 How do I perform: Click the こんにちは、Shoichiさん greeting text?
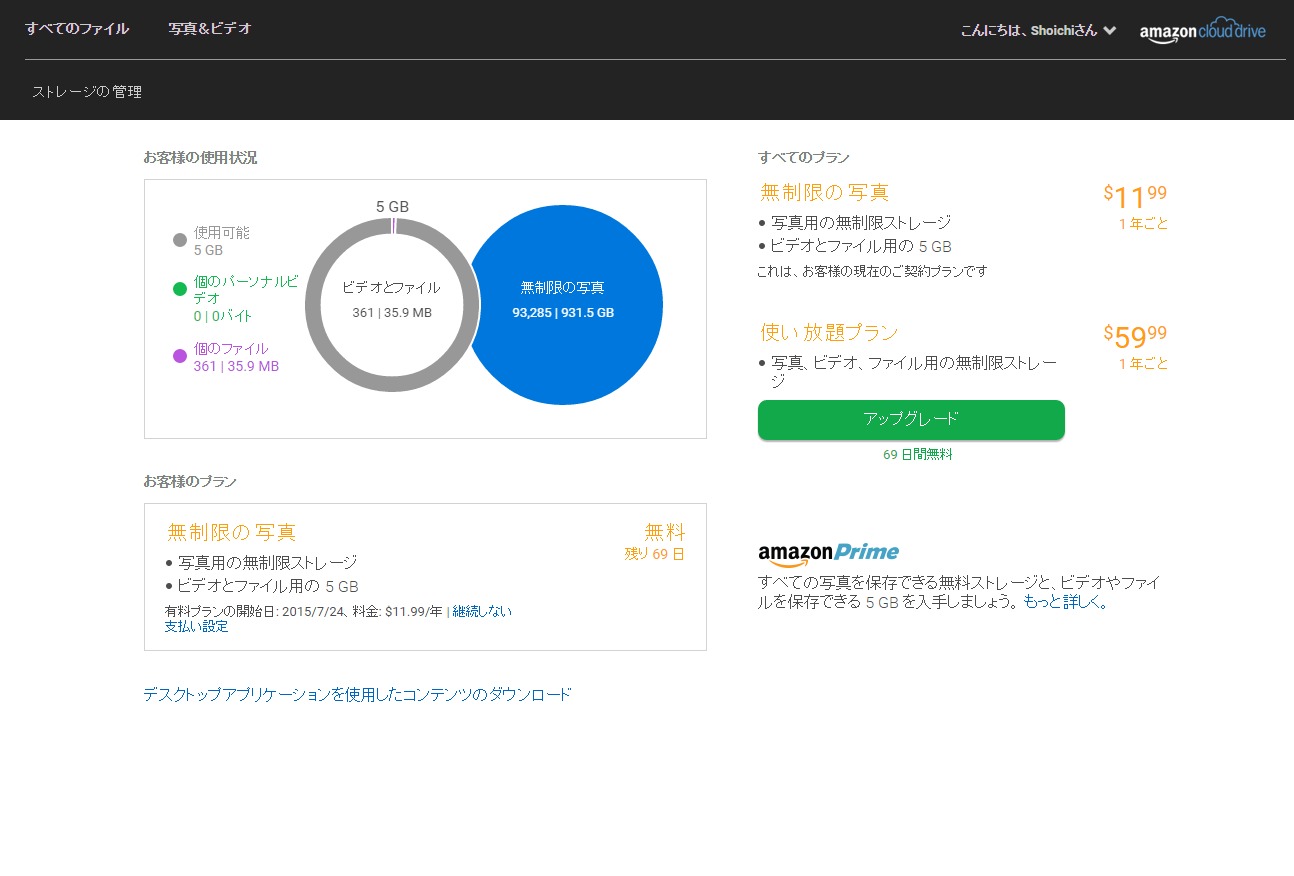coord(1028,31)
